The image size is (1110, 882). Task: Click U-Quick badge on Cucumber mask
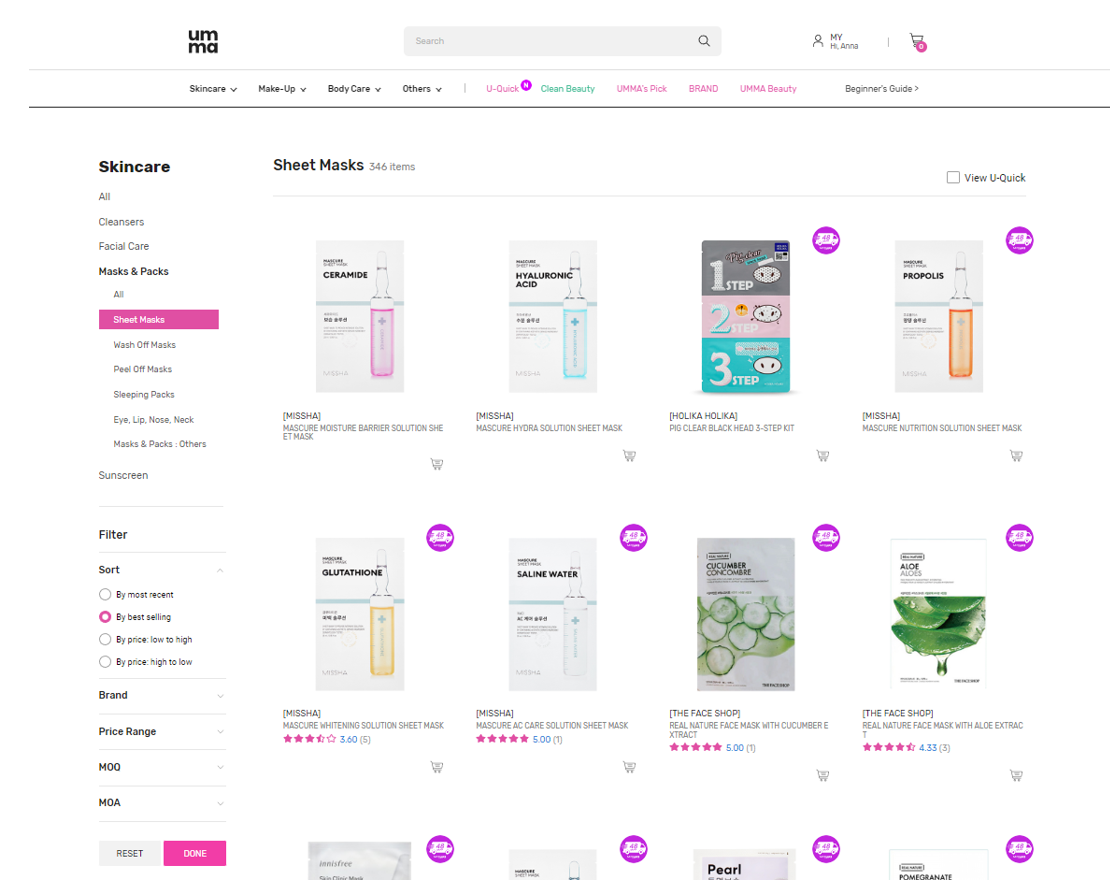point(826,538)
